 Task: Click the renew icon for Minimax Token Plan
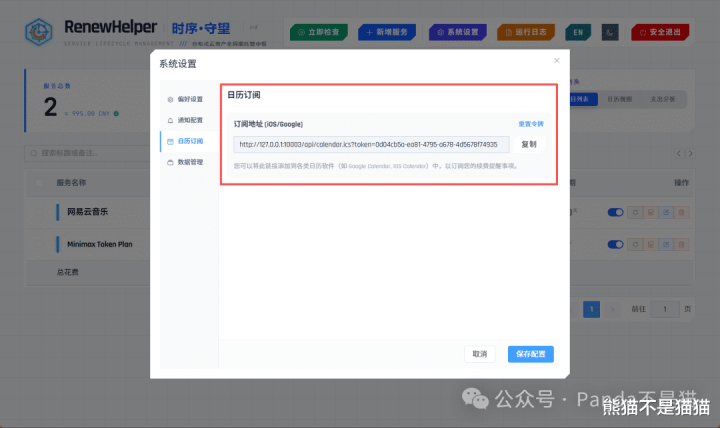[635, 244]
